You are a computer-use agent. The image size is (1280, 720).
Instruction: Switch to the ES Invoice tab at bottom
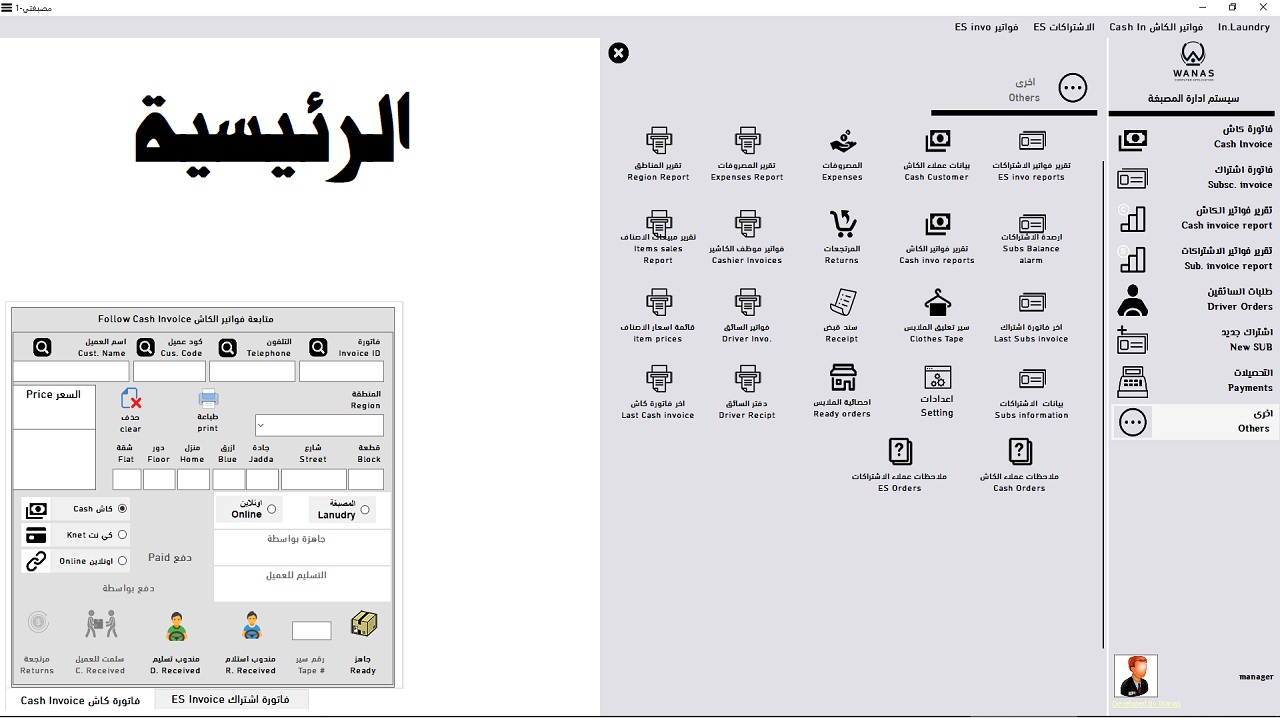click(231, 699)
